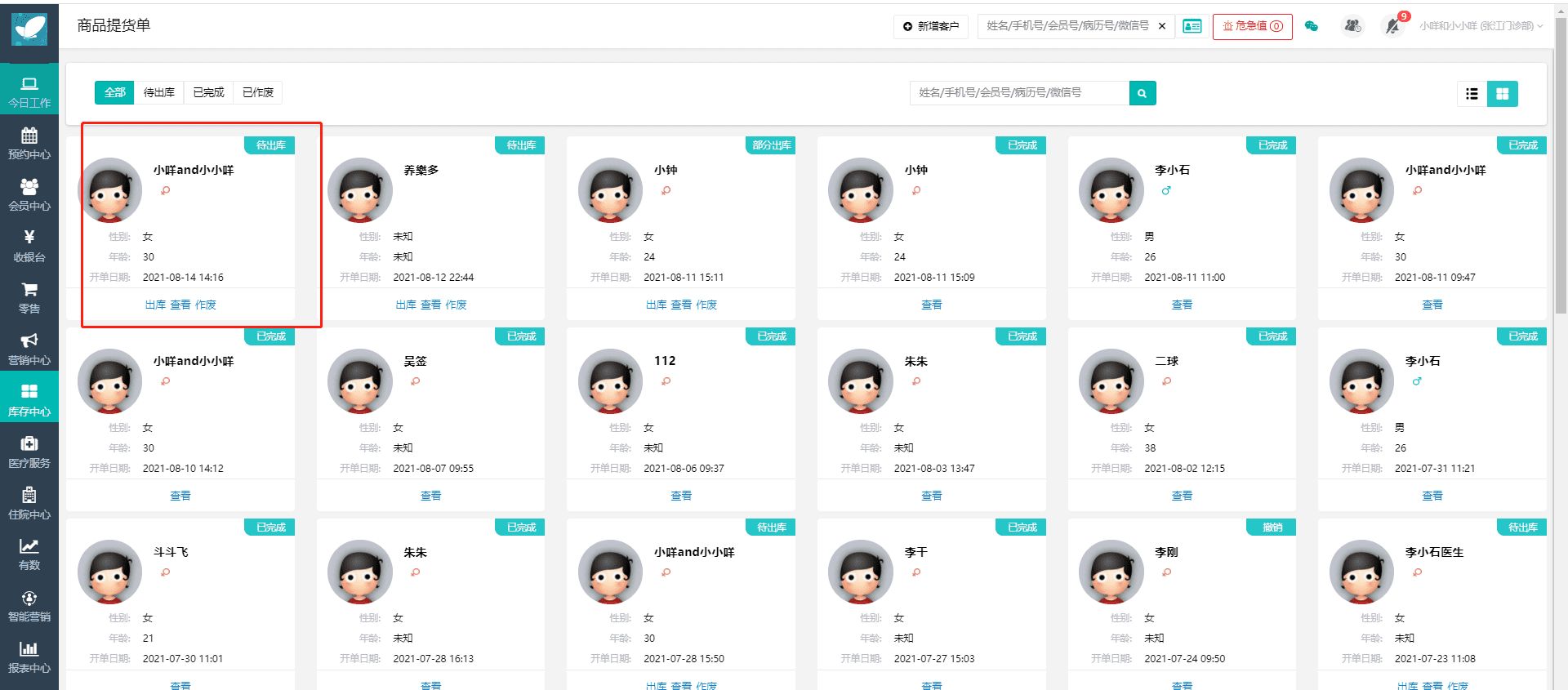The width and height of the screenshot is (1568, 690).
Task: Click the teal search magnifier button
Action: point(1142,93)
